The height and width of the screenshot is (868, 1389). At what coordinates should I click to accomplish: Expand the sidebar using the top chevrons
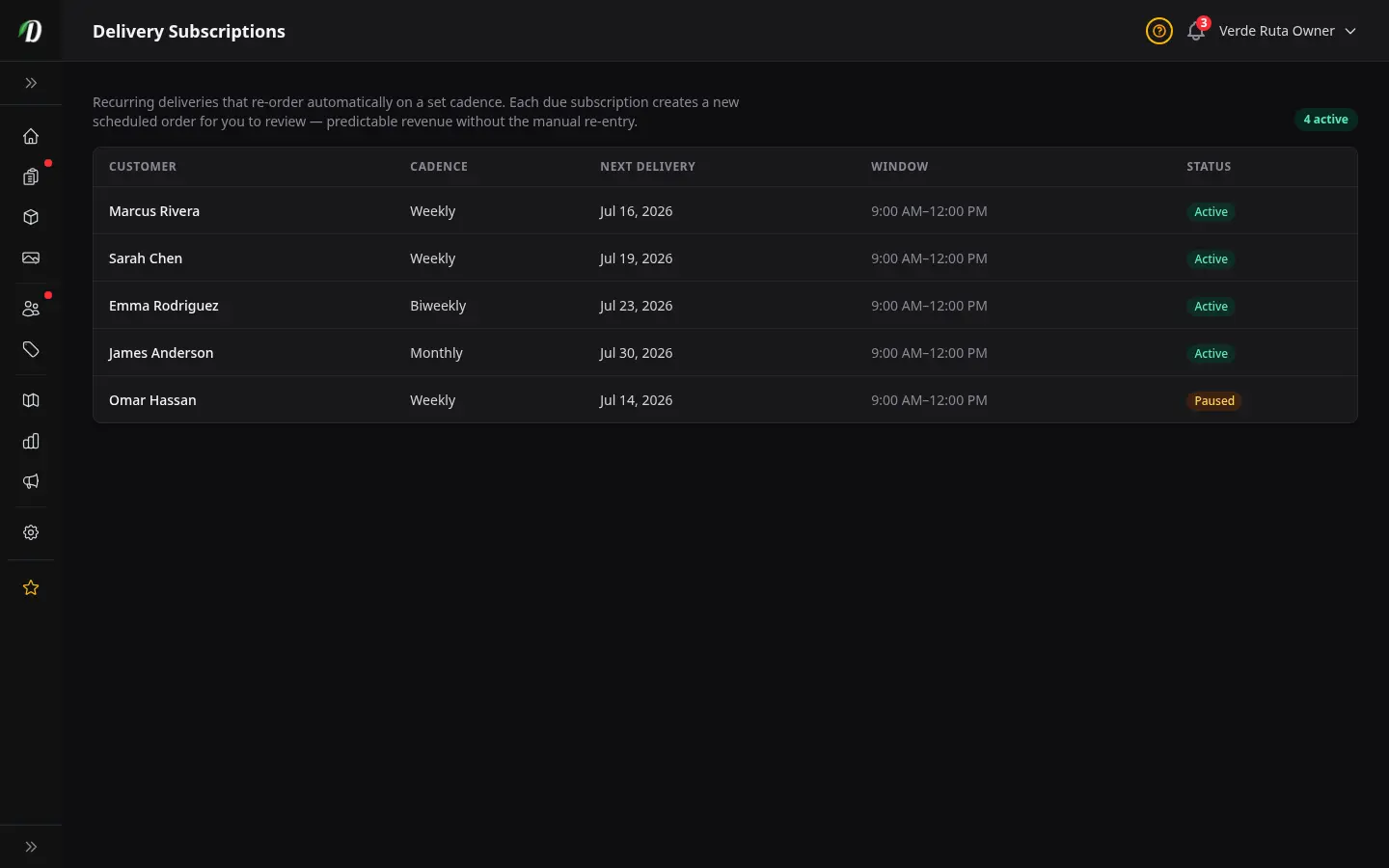point(31,83)
